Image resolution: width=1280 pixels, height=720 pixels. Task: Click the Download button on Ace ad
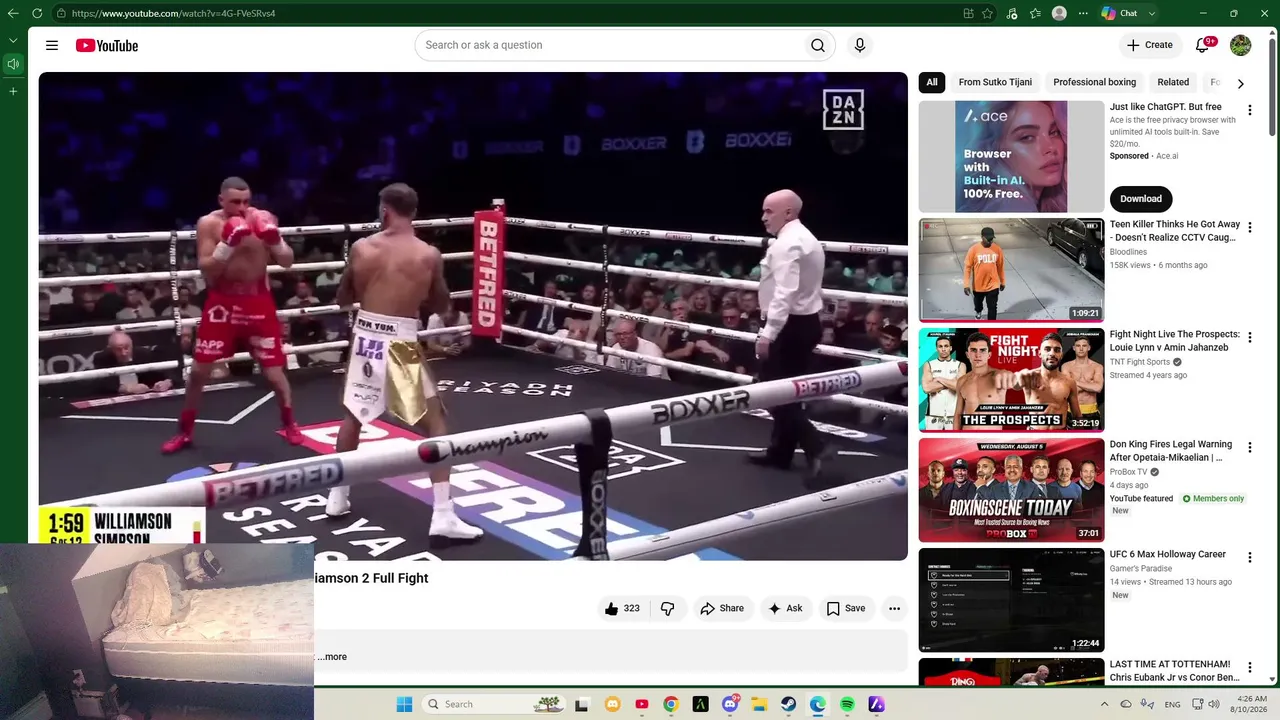[x=1141, y=198]
